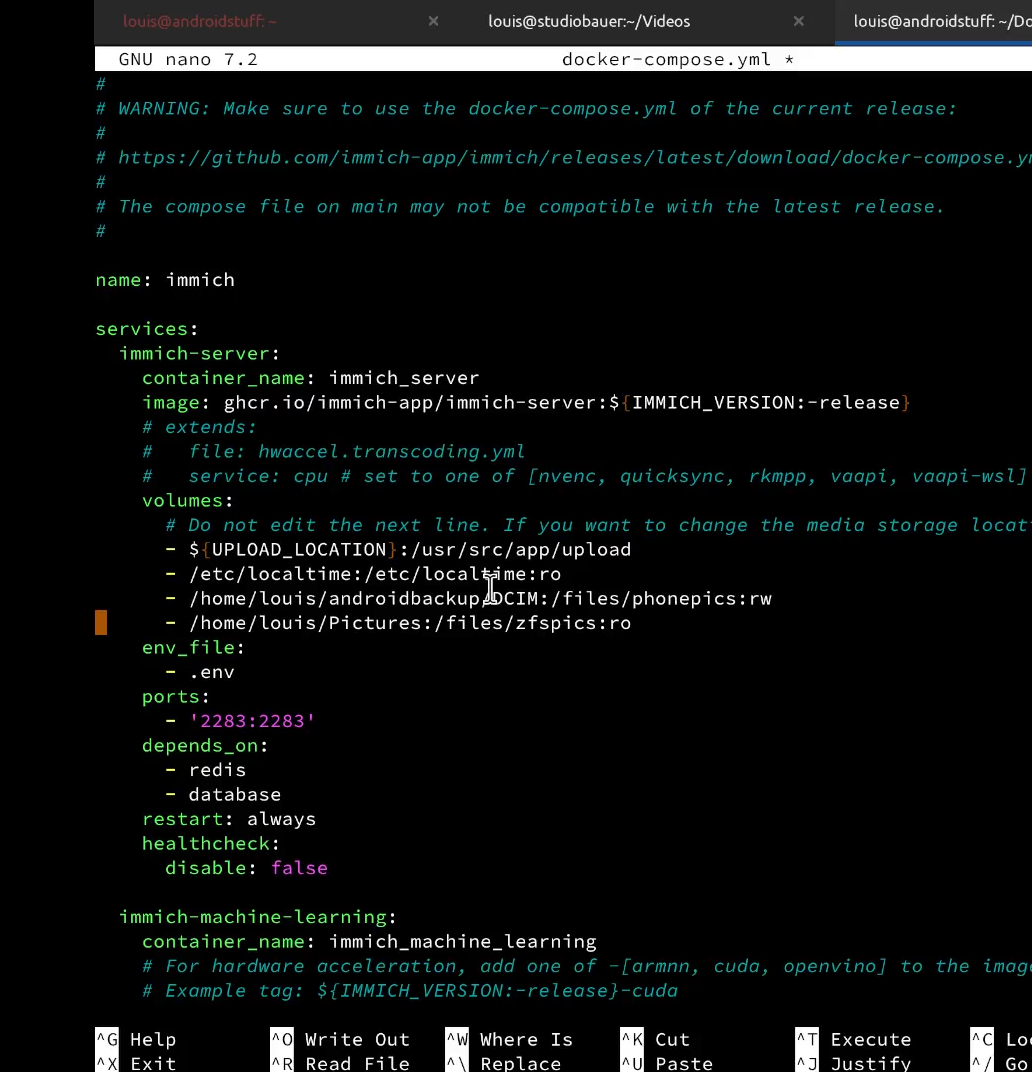Click the 'healthcheck:' key
This screenshot has height=1072, width=1032.
(211, 844)
